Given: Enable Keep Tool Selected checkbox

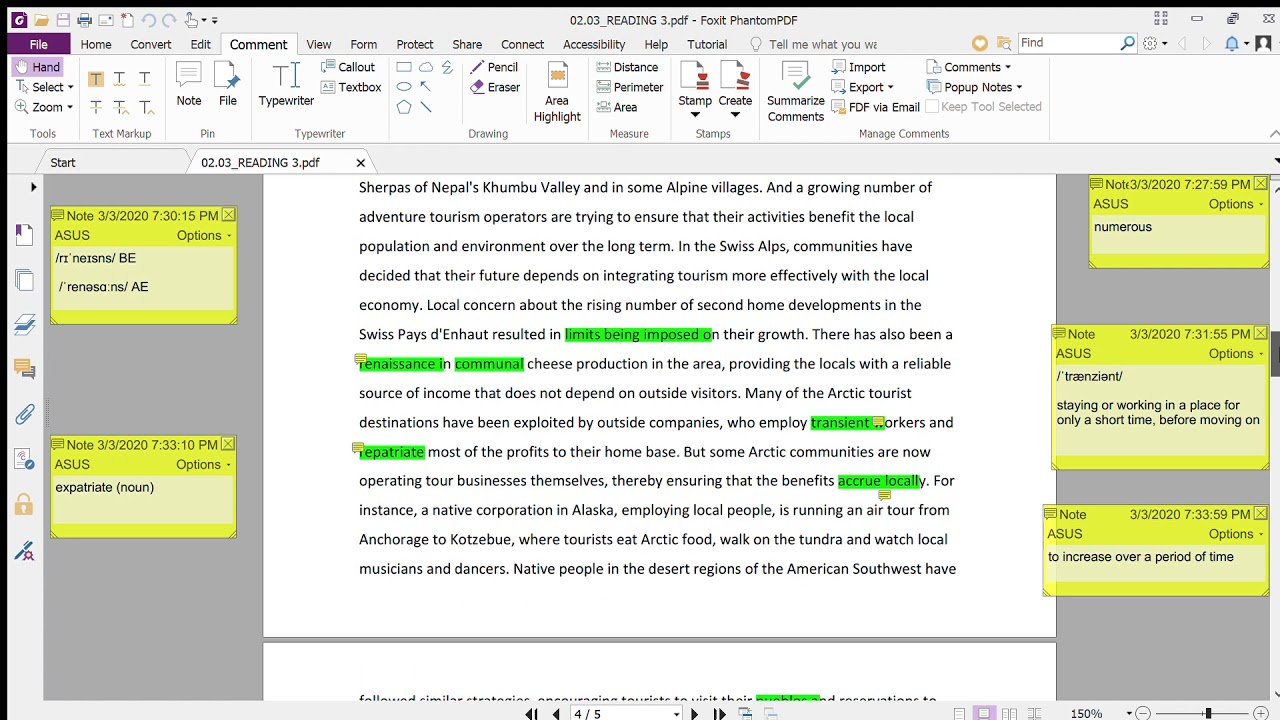Looking at the screenshot, I should [932, 107].
